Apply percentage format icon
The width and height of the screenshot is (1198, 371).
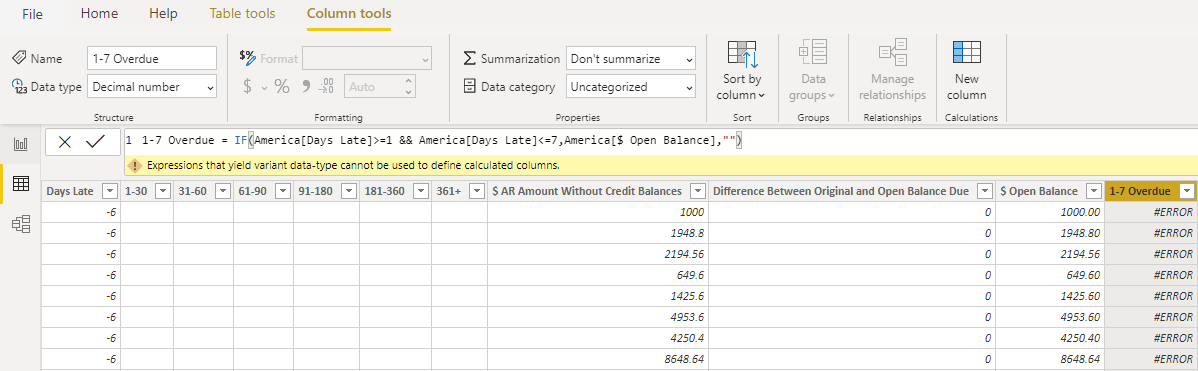click(x=282, y=87)
